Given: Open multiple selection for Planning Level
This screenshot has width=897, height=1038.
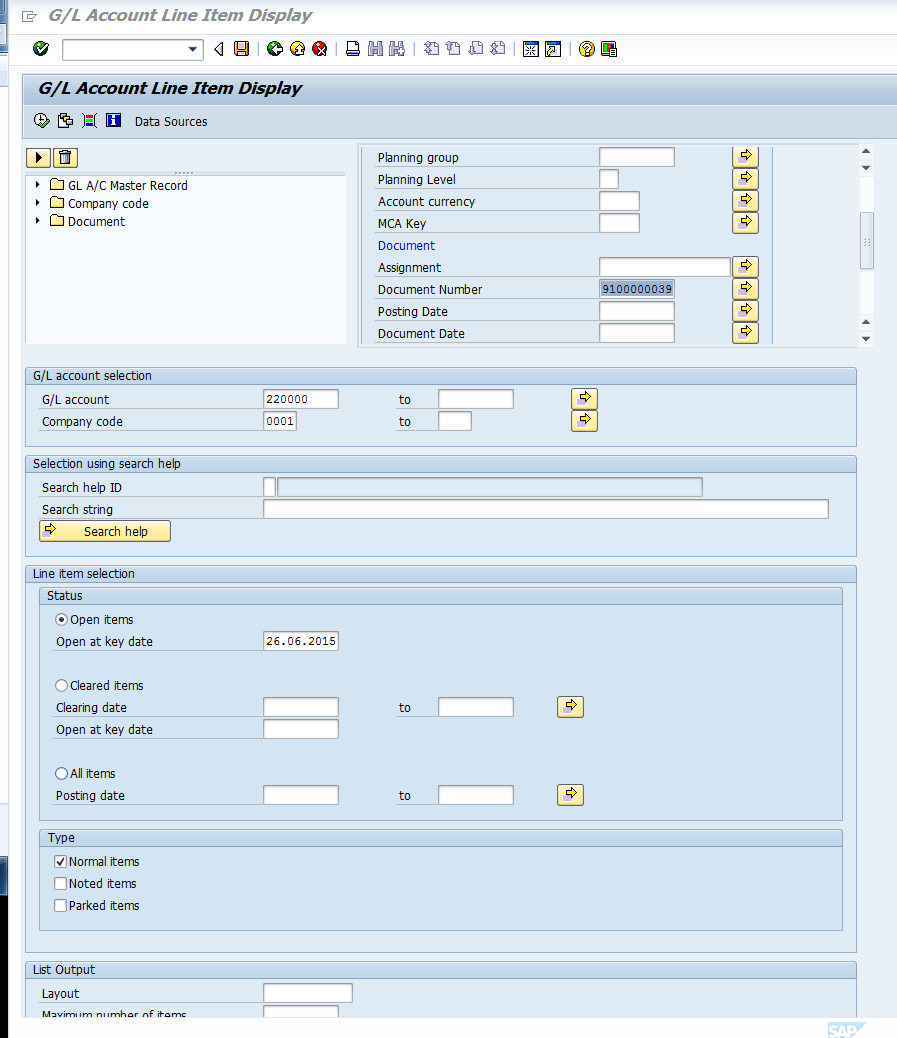Looking at the screenshot, I should coord(745,179).
